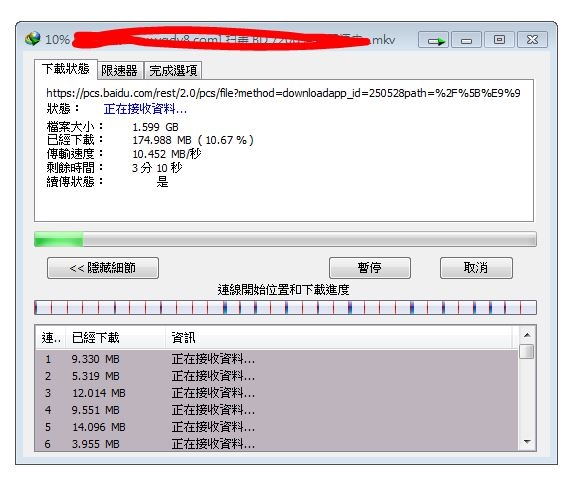
Task: Click the 連線開始位置和下載進度 label
Action: (283, 290)
